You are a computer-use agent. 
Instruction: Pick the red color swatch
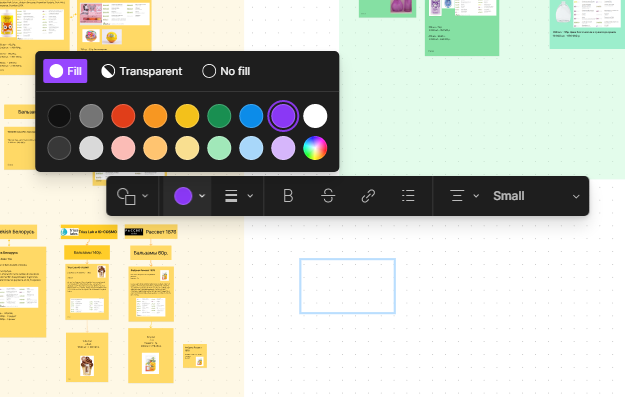(x=123, y=116)
